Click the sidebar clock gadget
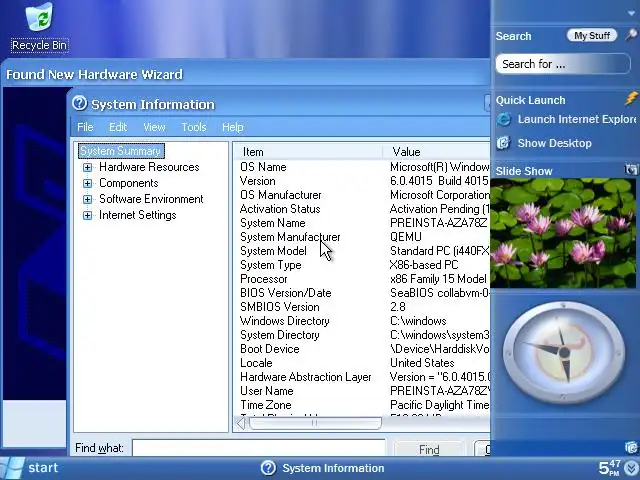This screenshot has height=480, width=640. point(564,353)
